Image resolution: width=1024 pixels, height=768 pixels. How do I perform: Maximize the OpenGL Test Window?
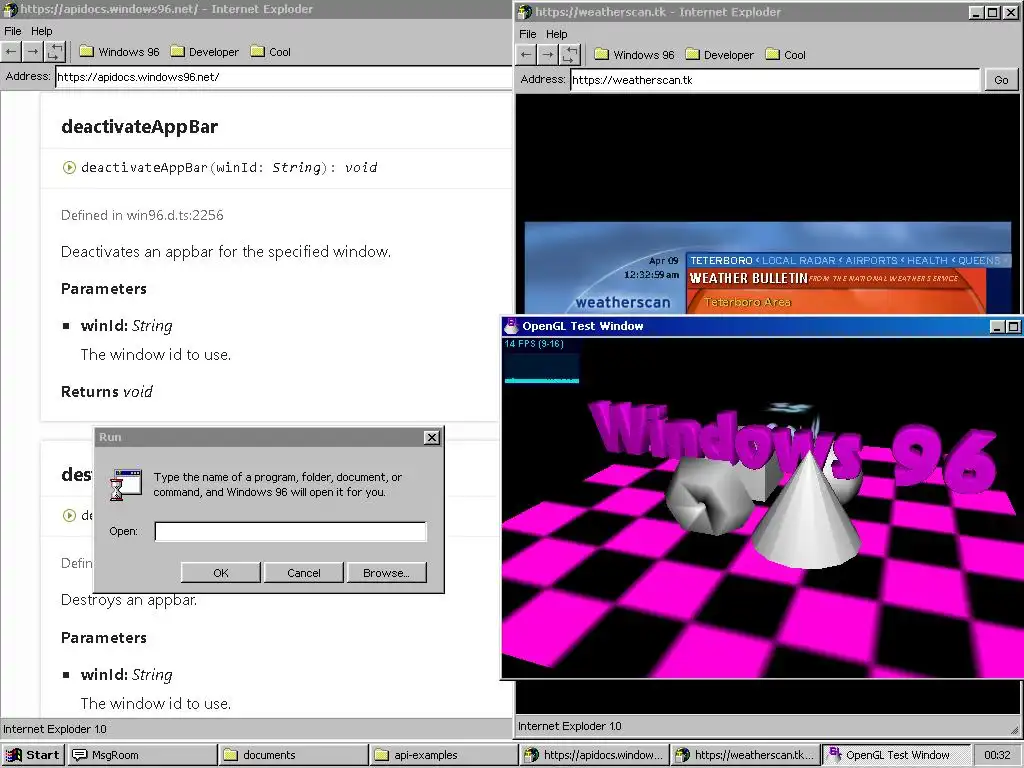click(x=1013, y=327)
